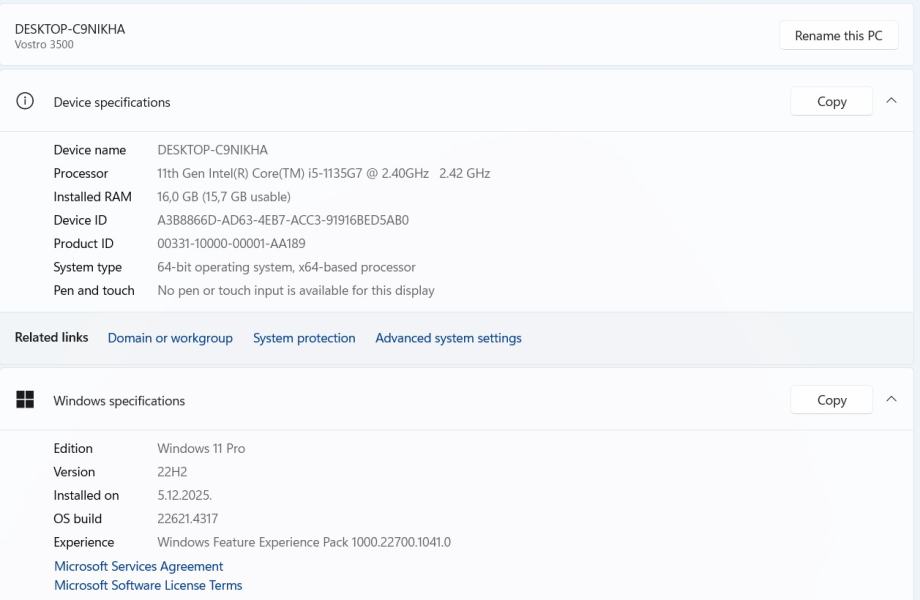Click the OS build number 22621.4317
920x600 pixels.
click(x=187, y=518)
